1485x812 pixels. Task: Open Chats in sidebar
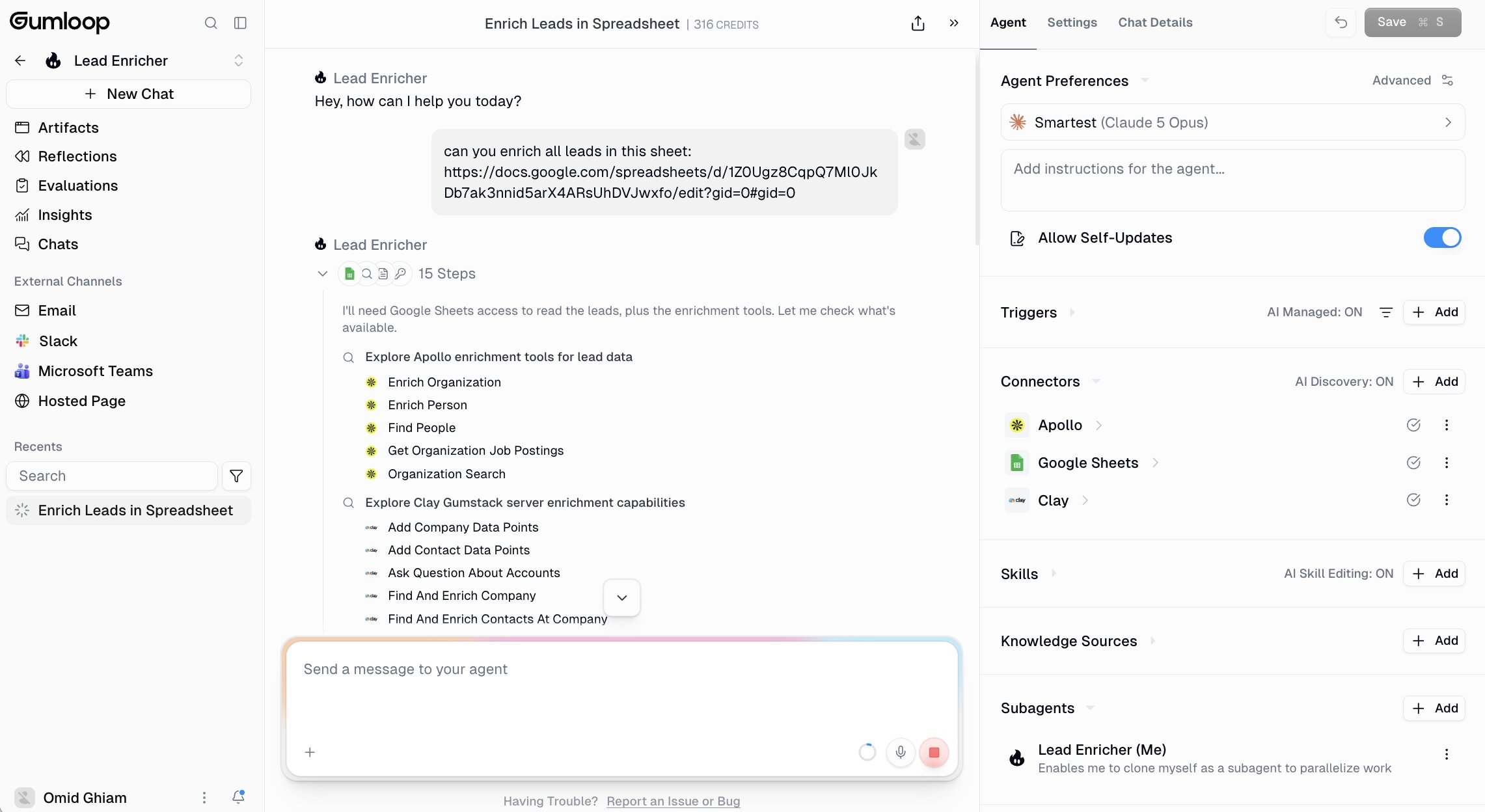(58, 244)
